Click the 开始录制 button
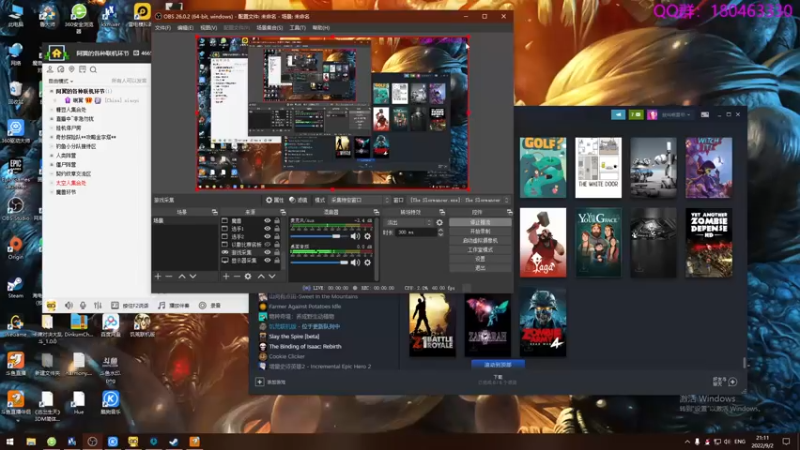The height and width of the screenshot is (450, 800). coord(480,232)
